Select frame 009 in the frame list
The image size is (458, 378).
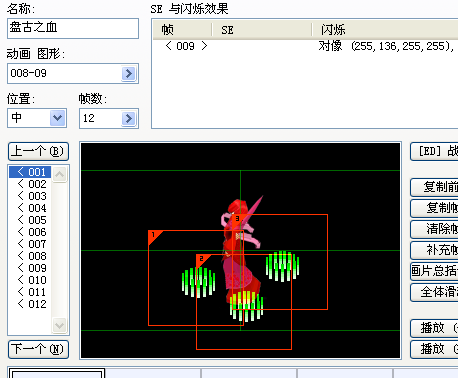pyautogui.click(x=30, y=268)
